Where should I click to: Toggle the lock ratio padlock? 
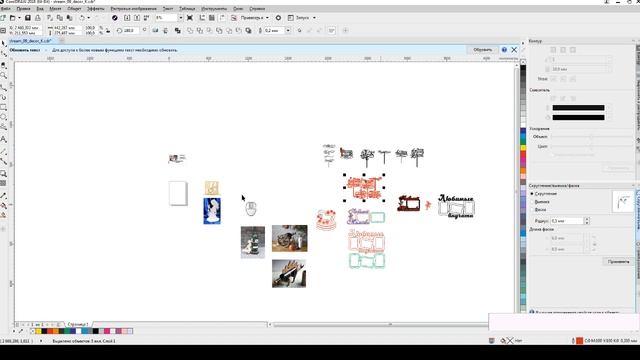tap(108, 31)
